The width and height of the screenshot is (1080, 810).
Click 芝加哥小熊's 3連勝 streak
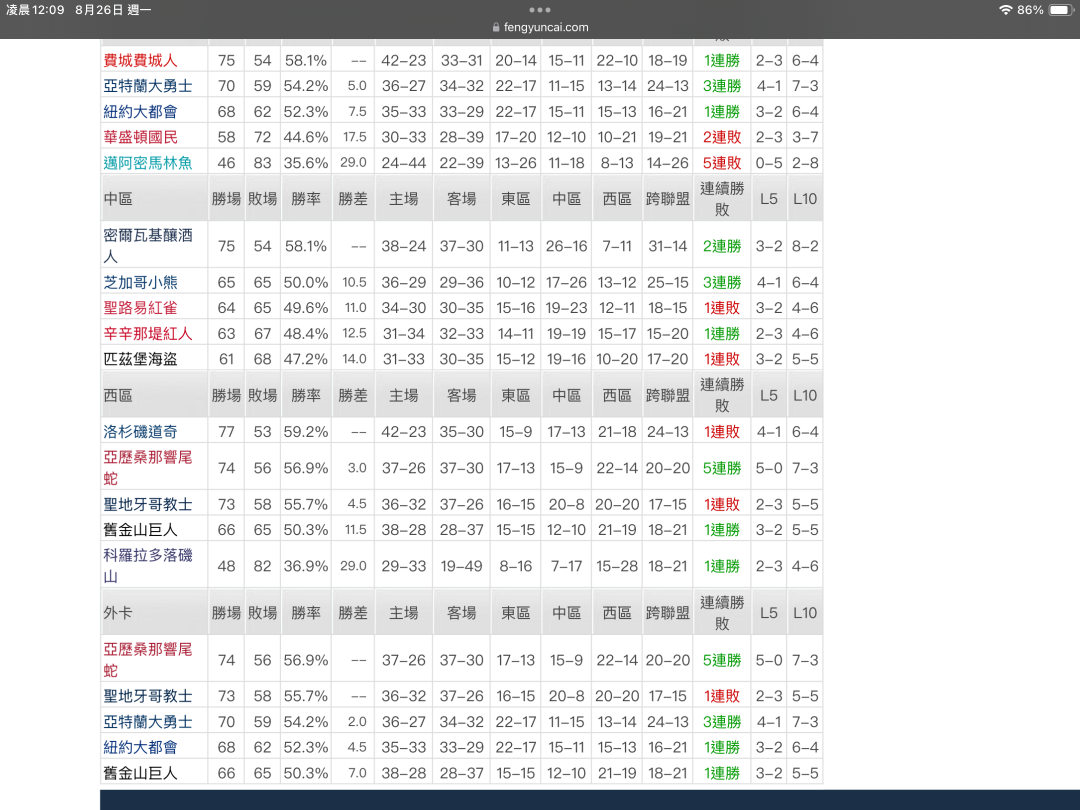[722, 282]
